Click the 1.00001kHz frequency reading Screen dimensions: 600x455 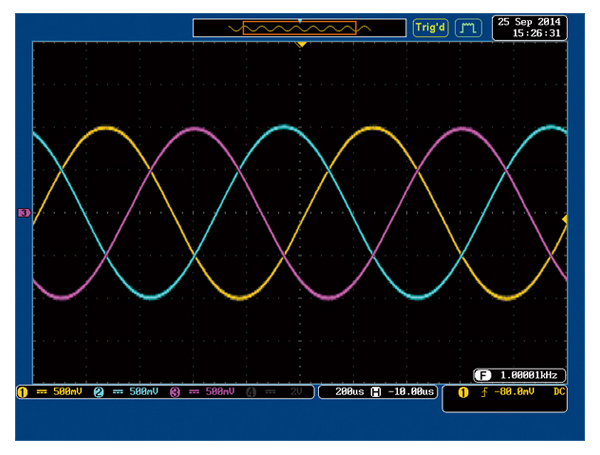point(528,375)
